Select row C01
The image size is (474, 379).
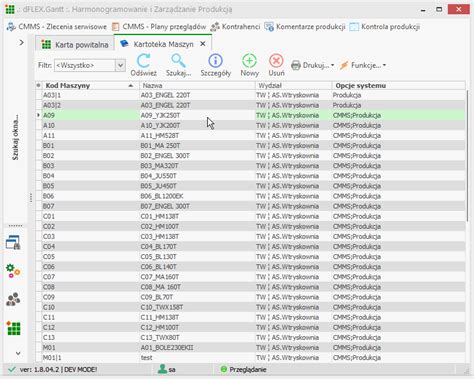coord(250,216)
